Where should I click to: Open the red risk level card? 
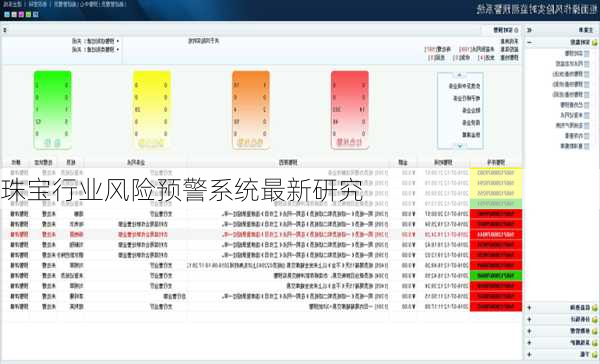pyautogui.click(x=350, y=110)
